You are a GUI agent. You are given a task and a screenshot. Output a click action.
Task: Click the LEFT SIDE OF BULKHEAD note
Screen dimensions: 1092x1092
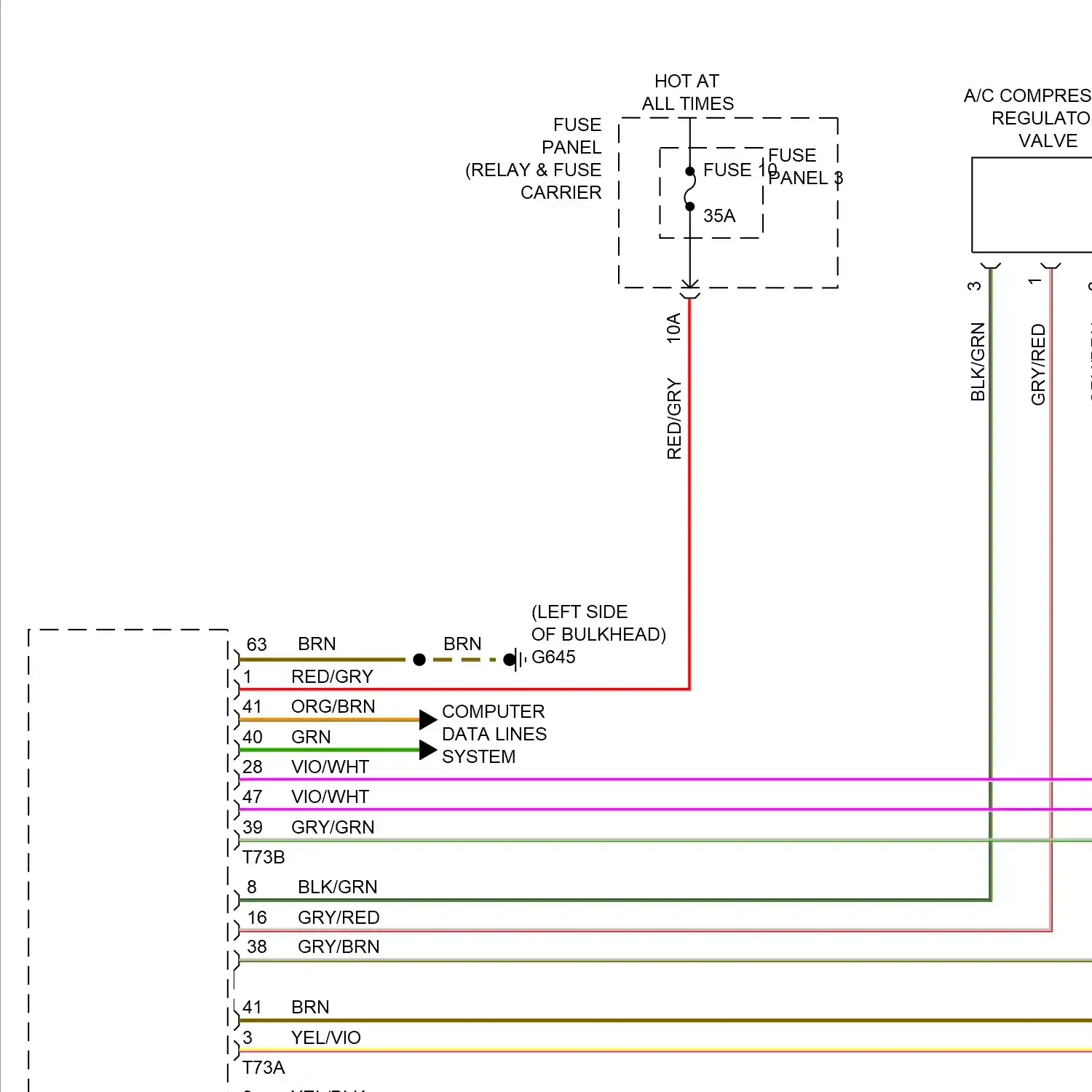coord(598,623)
